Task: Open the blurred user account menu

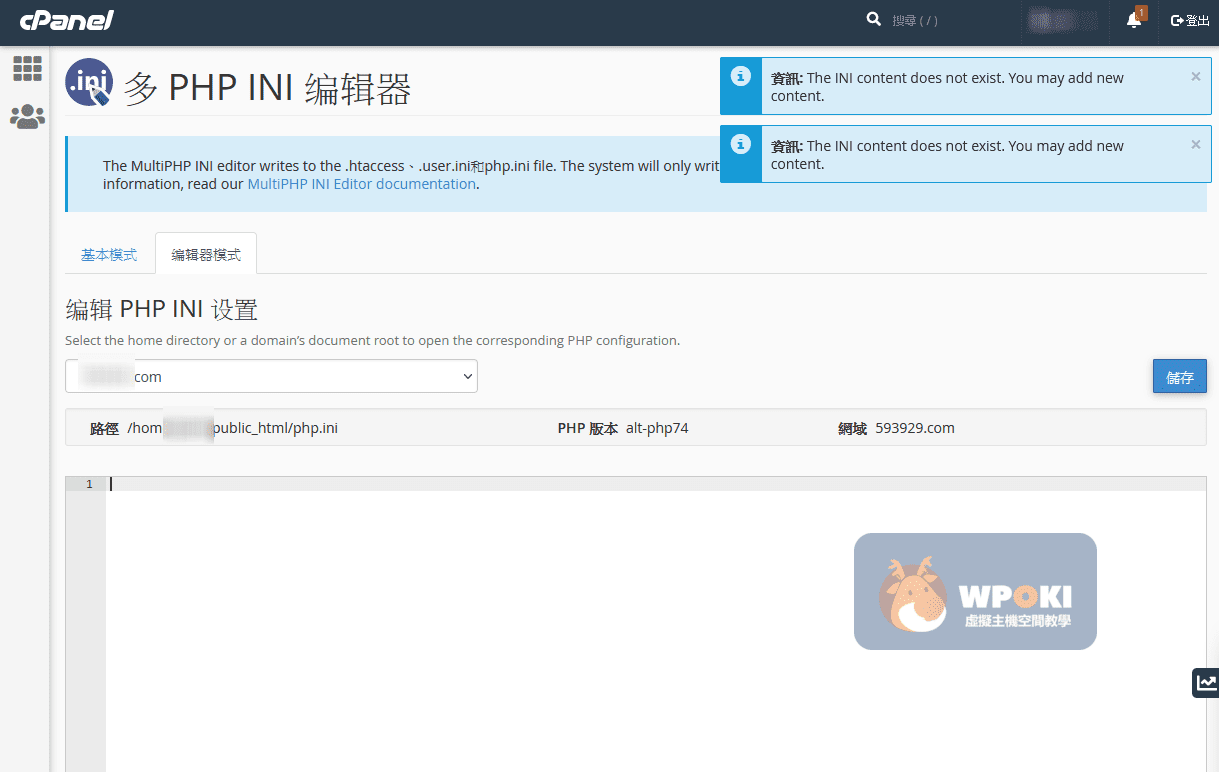Action: tap(1063, 20)
